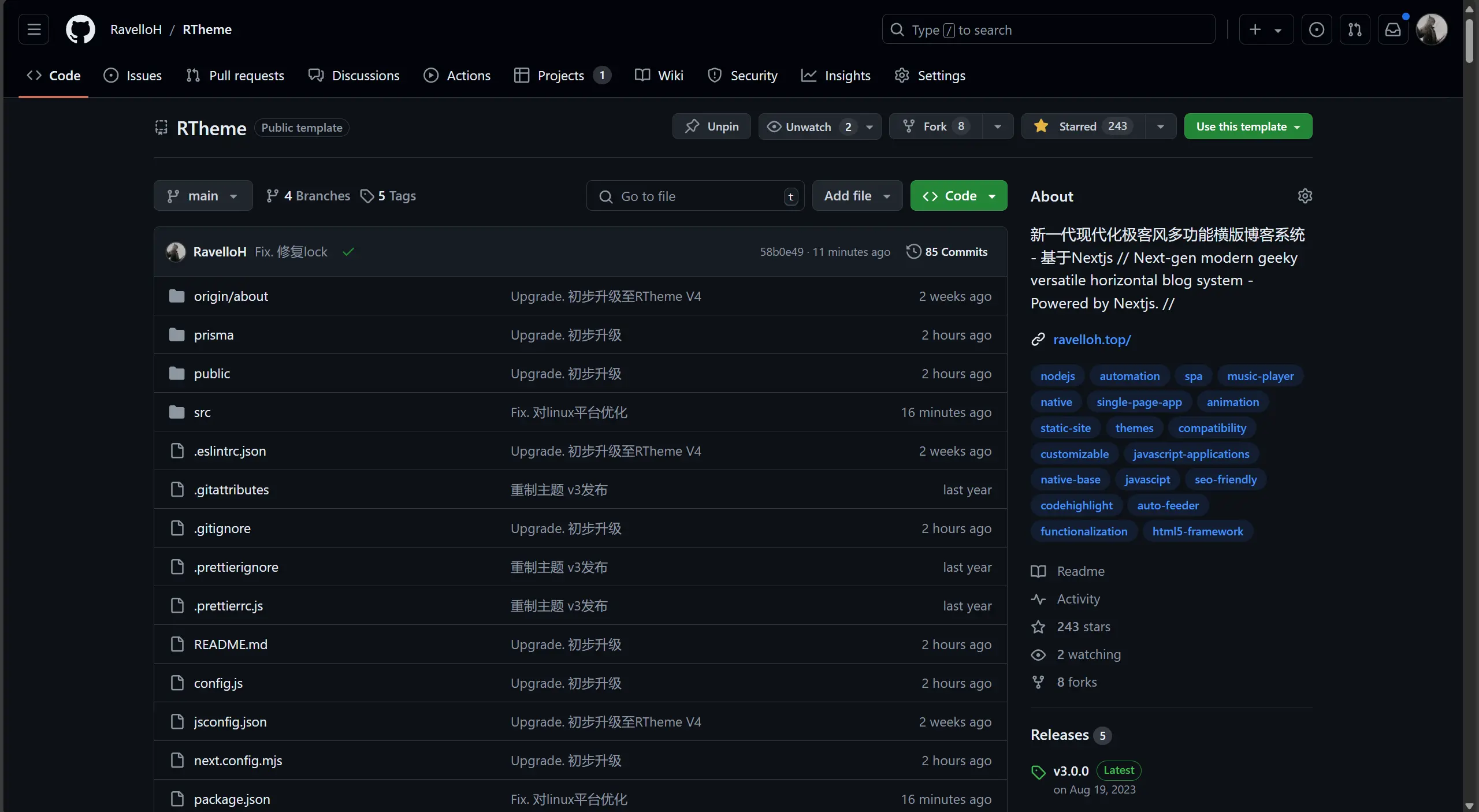Open the Wiki tab
This screenshot has width=1479, height=812.
(x=659, y=76)
